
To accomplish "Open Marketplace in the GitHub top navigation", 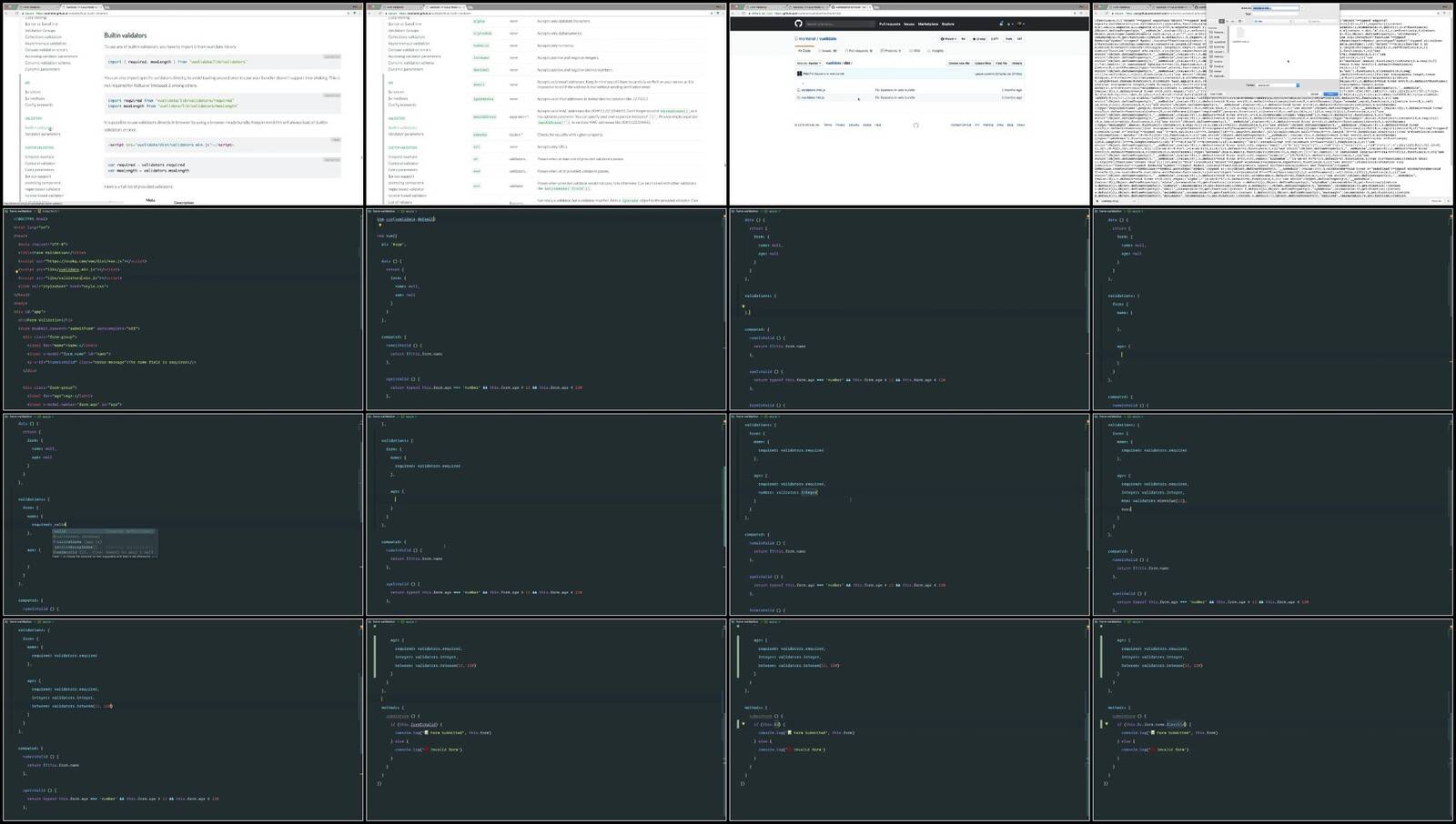I will (928, 24).
